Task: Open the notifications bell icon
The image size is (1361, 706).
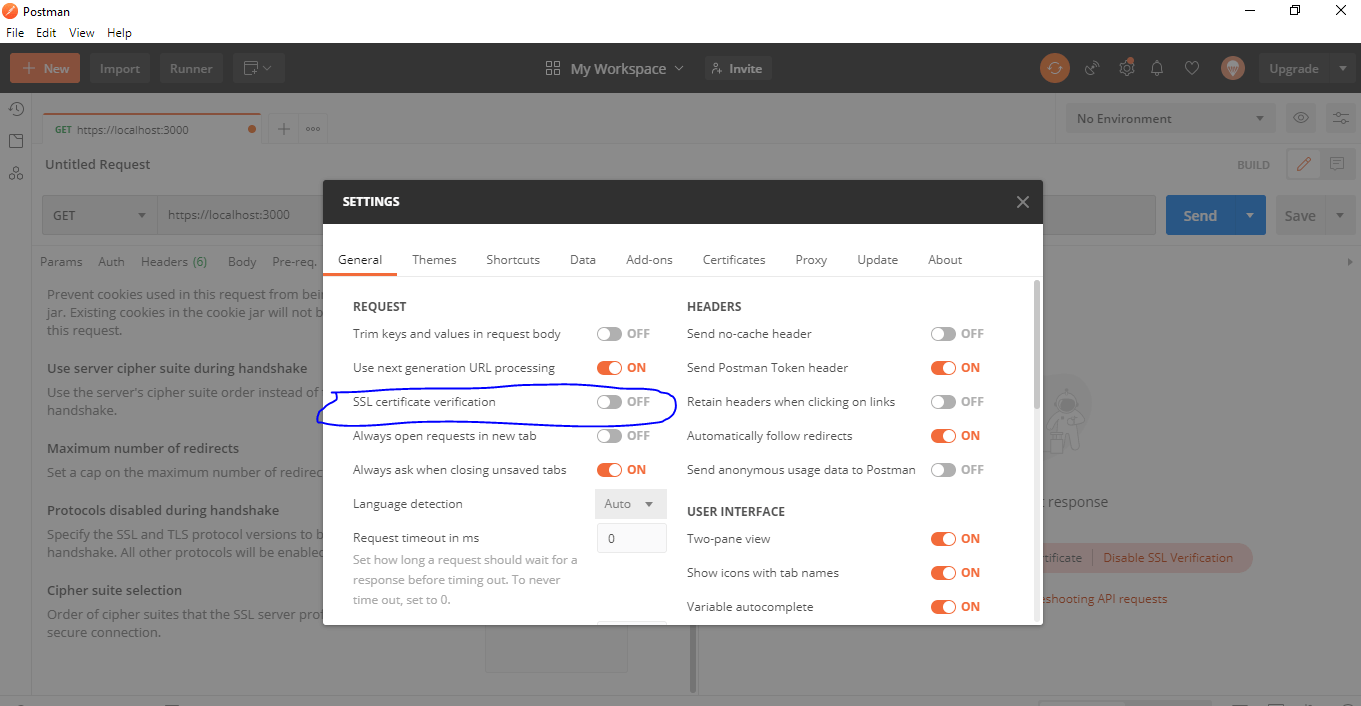Action: click(1157, 68)
